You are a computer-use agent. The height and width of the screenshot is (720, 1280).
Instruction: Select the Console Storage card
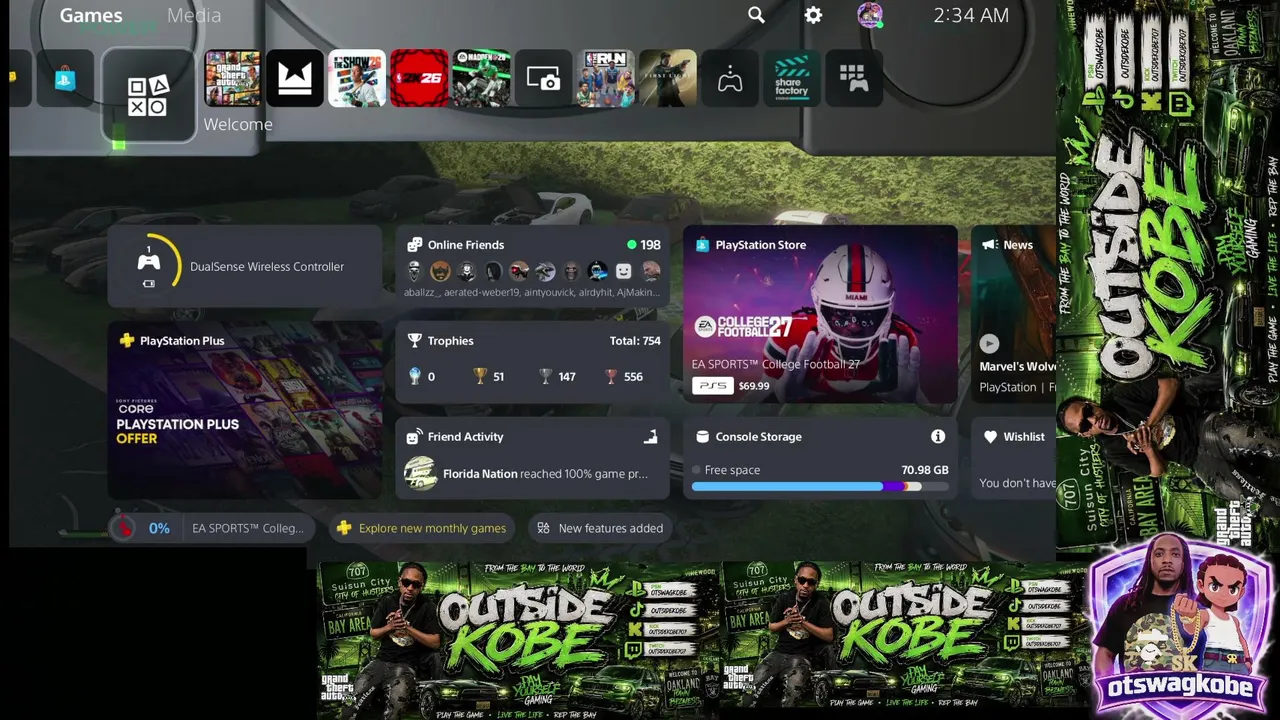pyautogui.click(x=820, y=459)
